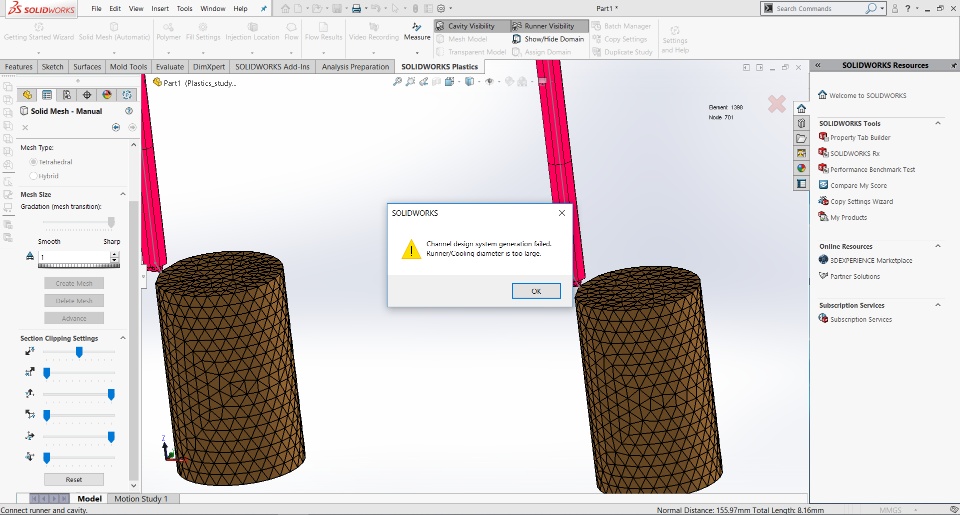Open Copy Settings Wizard
The image size is (960, 515).
(x=856, y=201)
